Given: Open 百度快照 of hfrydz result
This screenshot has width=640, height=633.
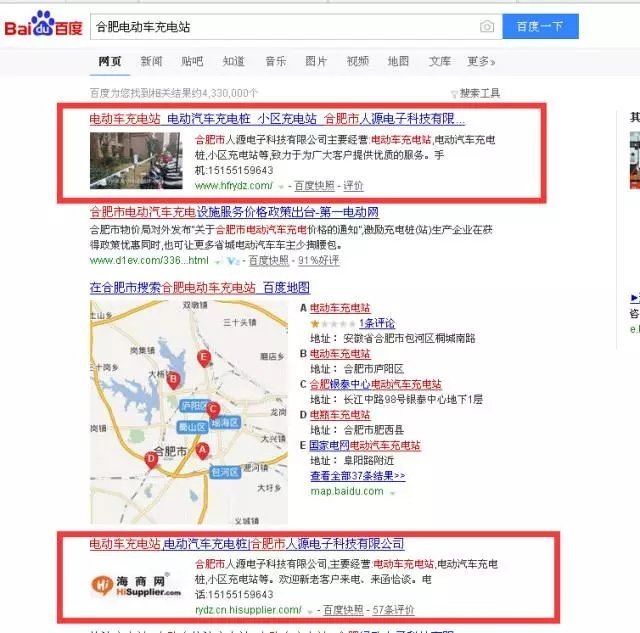Looking at the screenshot, I should click(314, 186).
